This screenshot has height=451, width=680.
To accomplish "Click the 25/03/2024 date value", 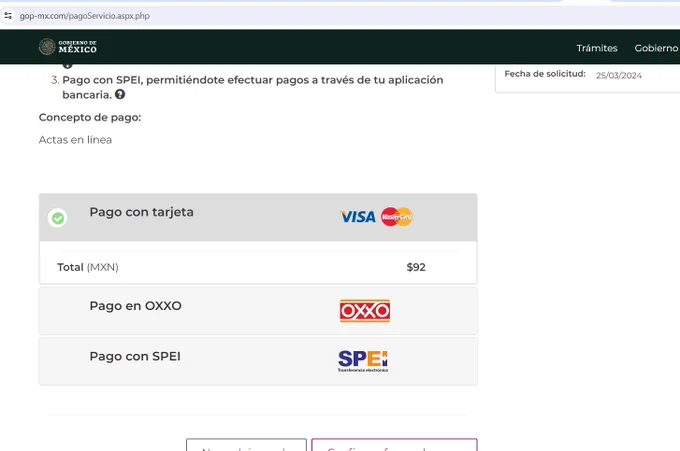I will pos(619,75).
